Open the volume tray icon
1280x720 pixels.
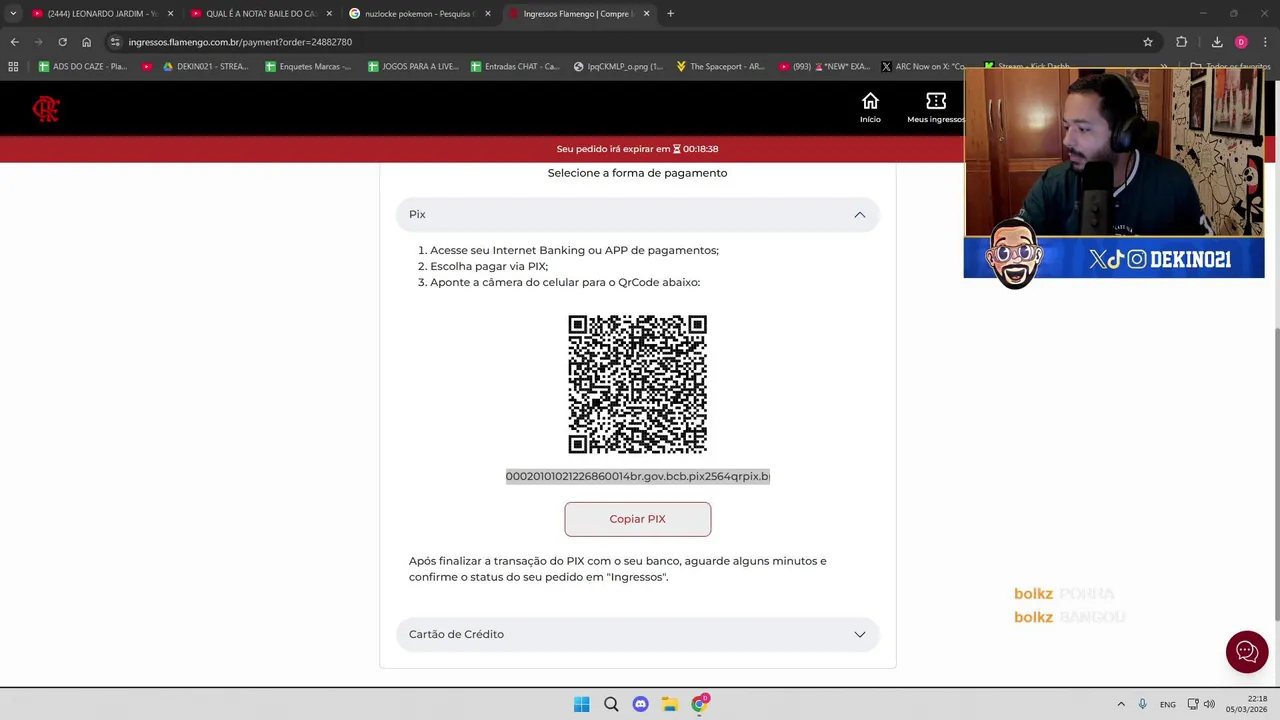(1209, 704)
